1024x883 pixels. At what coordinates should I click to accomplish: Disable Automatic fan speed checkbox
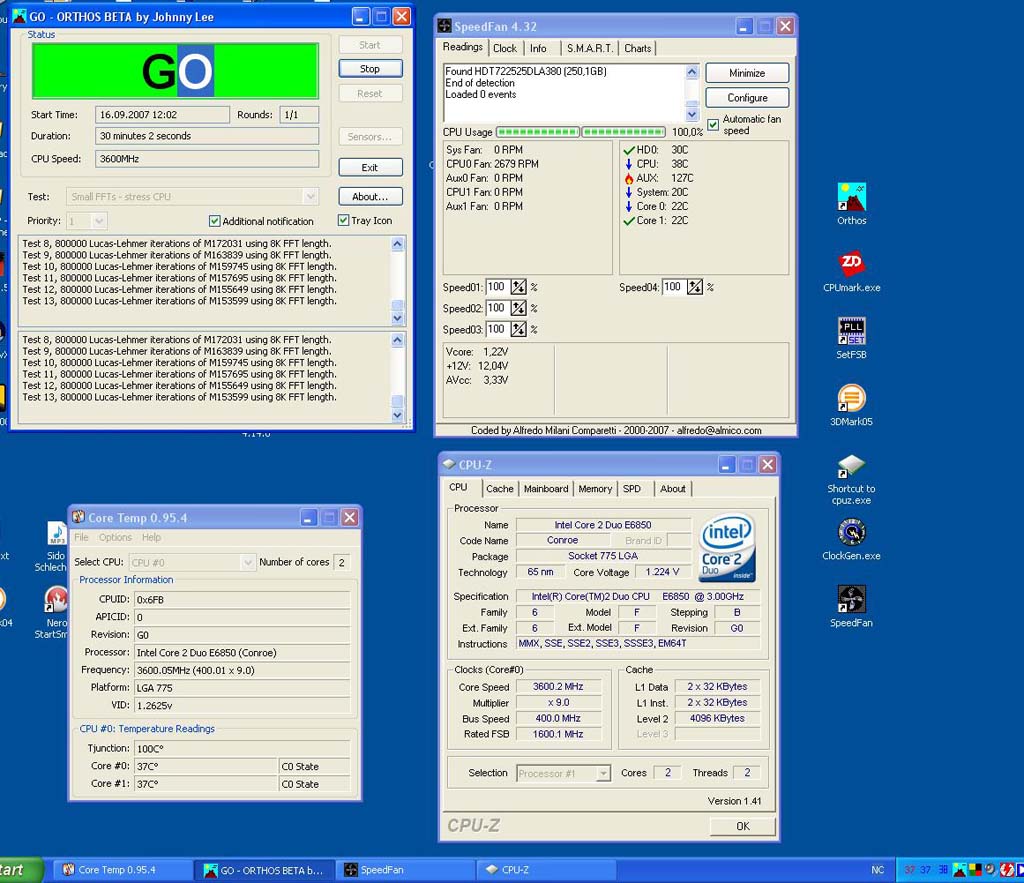(x=713, y=124)
